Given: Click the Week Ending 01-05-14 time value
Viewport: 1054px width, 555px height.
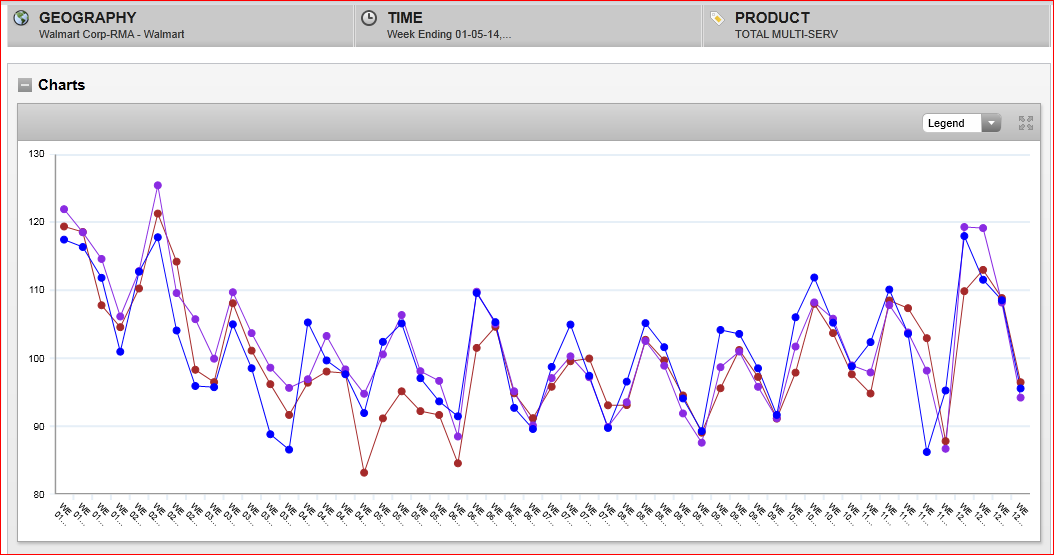Looking at the screenshot, I should tap(449, 34).
